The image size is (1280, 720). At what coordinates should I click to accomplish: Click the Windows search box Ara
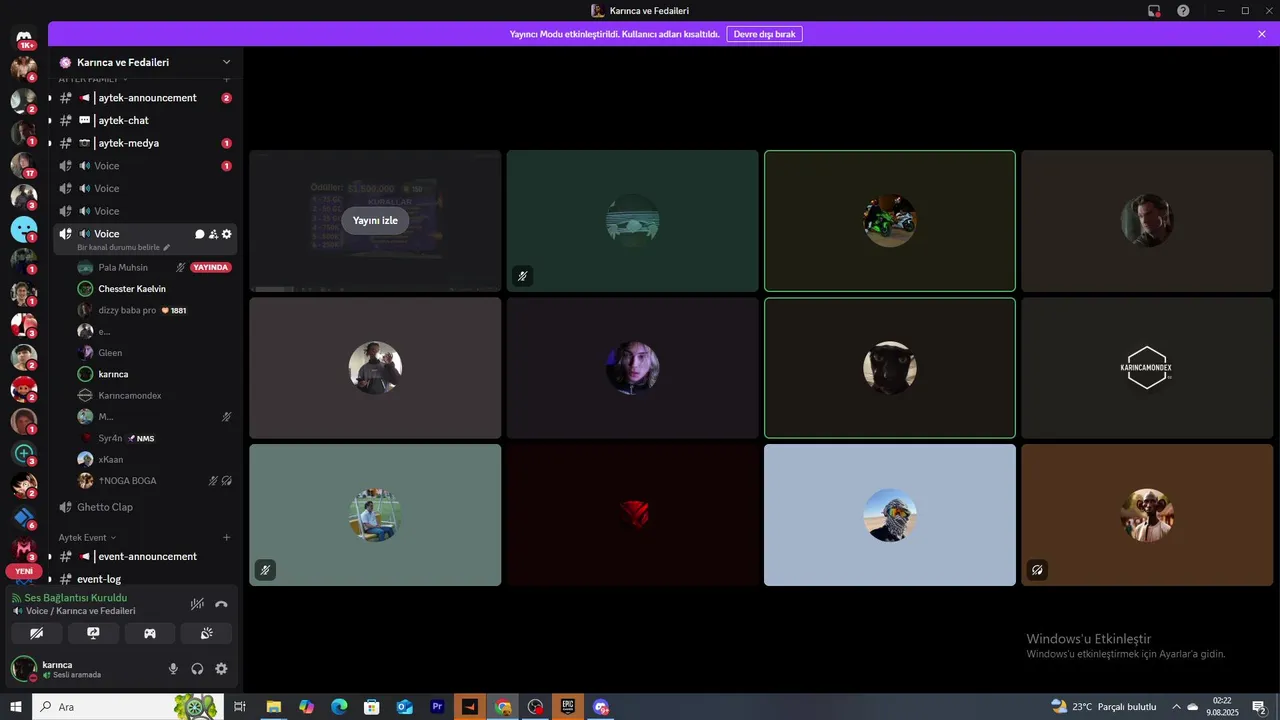tap(128, 707)
